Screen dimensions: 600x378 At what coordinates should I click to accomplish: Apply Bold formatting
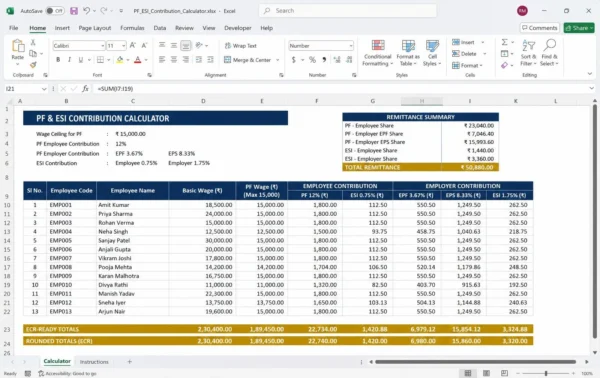[58, 60]
